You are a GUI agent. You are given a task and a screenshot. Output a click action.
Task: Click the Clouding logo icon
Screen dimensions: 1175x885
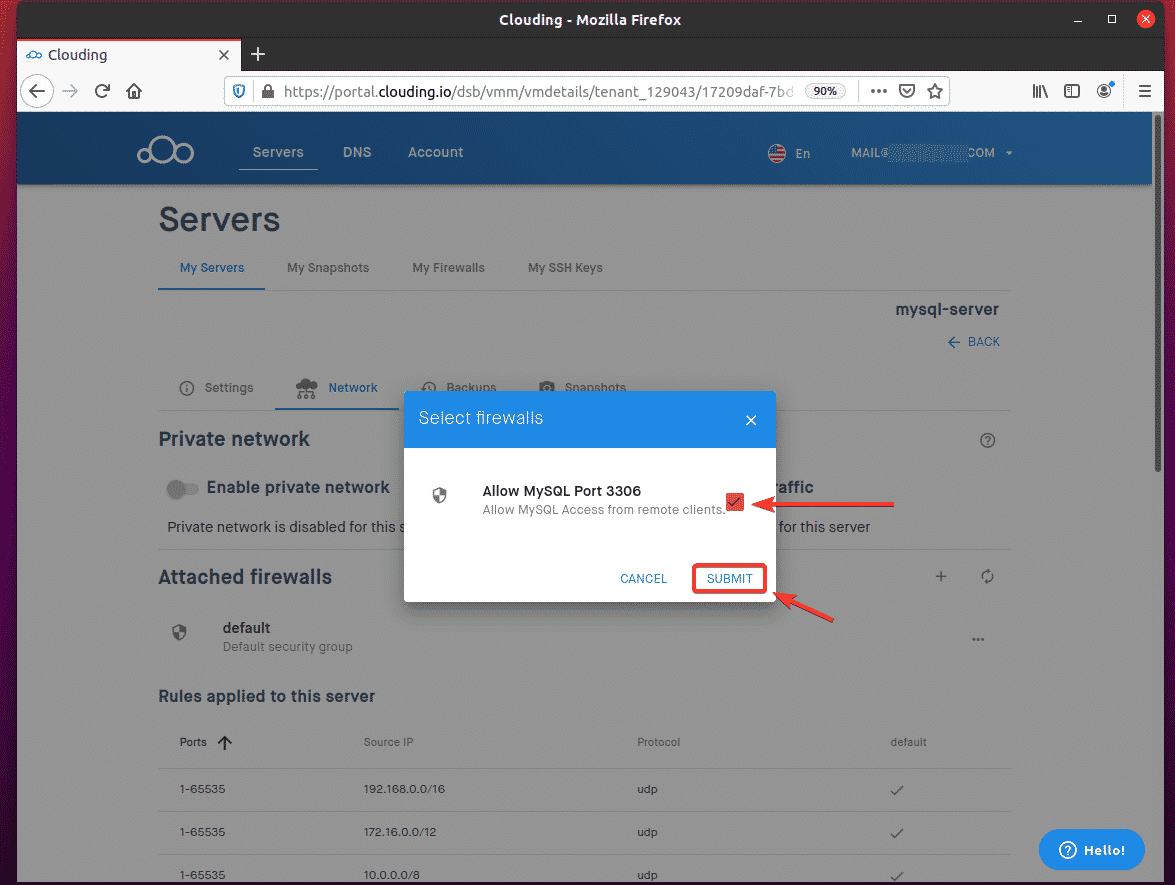pos(166,152)
